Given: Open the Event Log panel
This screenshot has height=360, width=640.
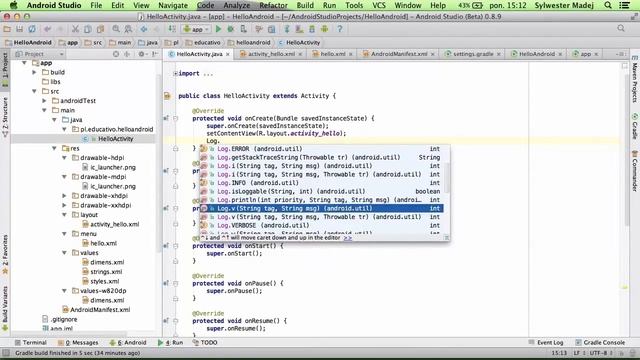Looking at the screenshot, I should (546, 342).
